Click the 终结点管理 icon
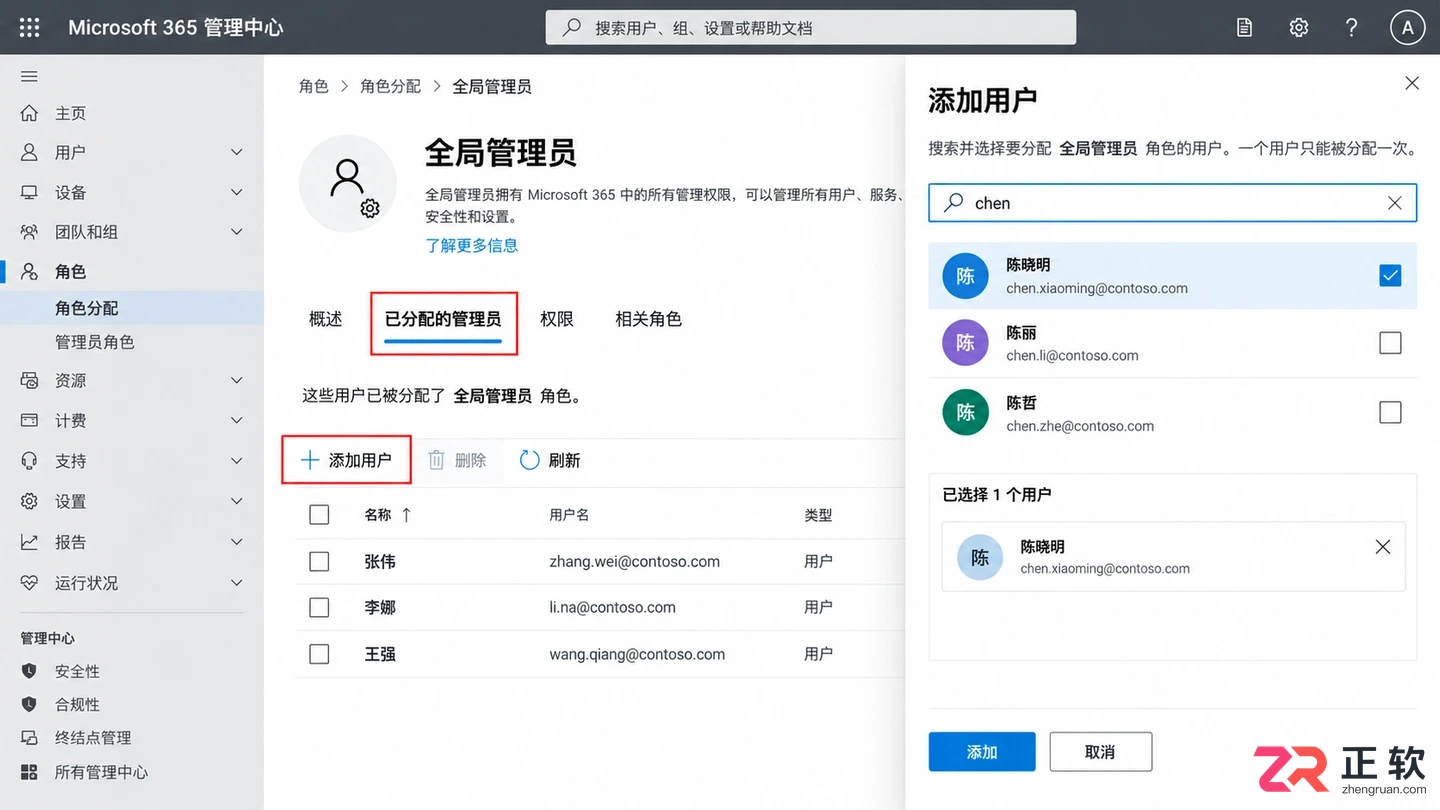 tap(30, 738)
